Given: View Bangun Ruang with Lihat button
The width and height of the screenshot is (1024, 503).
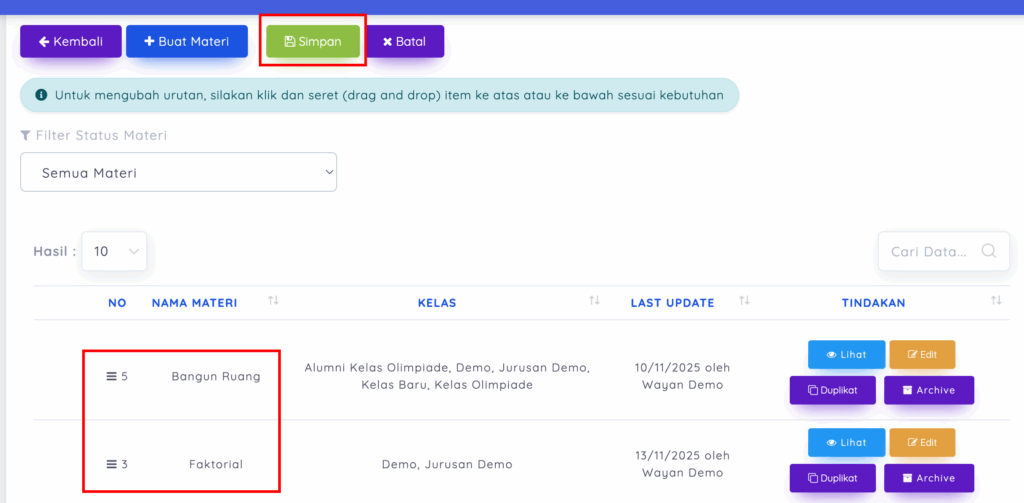Looking at the screenshot, I should 846,355.
